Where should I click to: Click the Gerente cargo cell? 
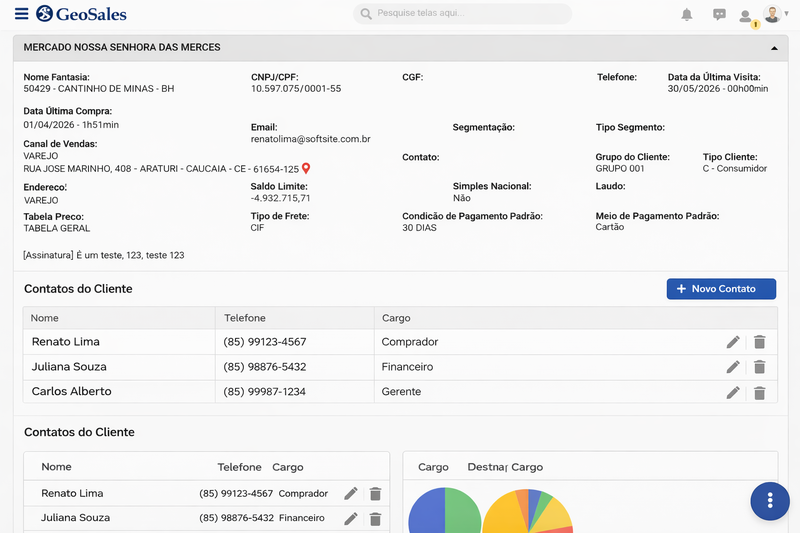(401, 392)
